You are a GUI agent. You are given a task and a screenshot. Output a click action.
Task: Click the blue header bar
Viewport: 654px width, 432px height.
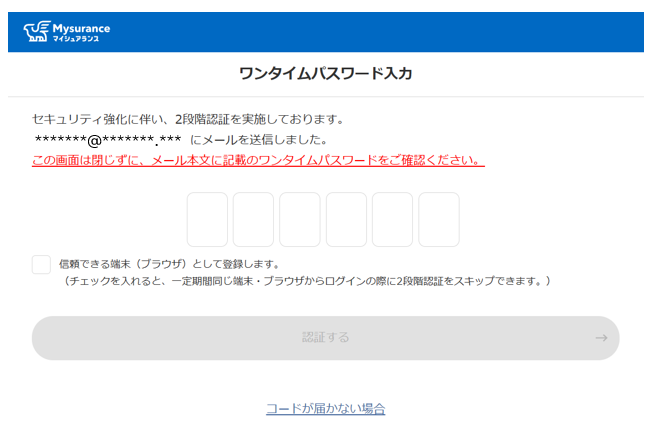pyautogui.click(x=400, y=32)
